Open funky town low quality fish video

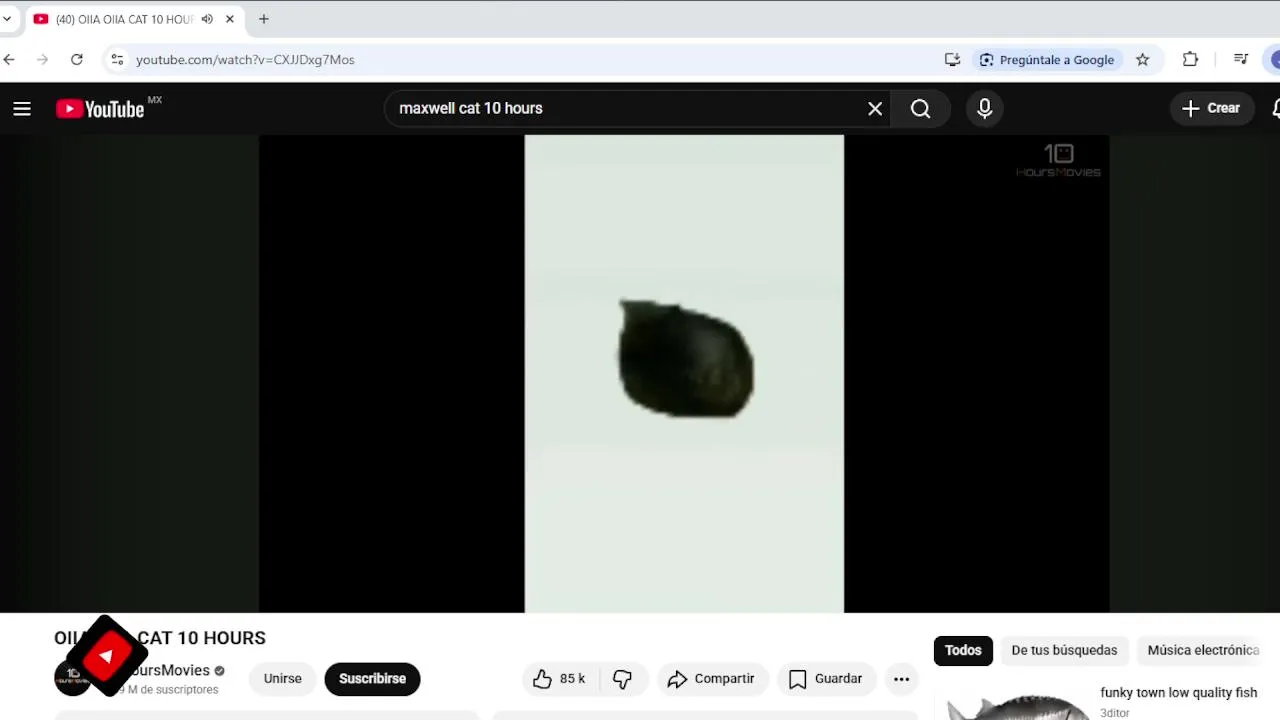[1178, 692]
